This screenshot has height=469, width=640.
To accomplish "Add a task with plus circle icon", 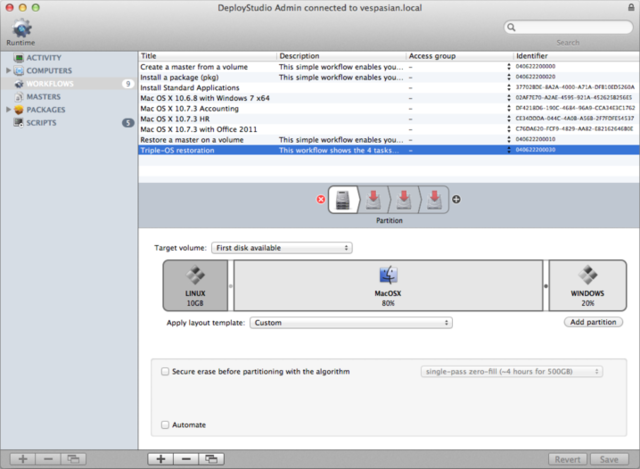I will click(456, 199).
